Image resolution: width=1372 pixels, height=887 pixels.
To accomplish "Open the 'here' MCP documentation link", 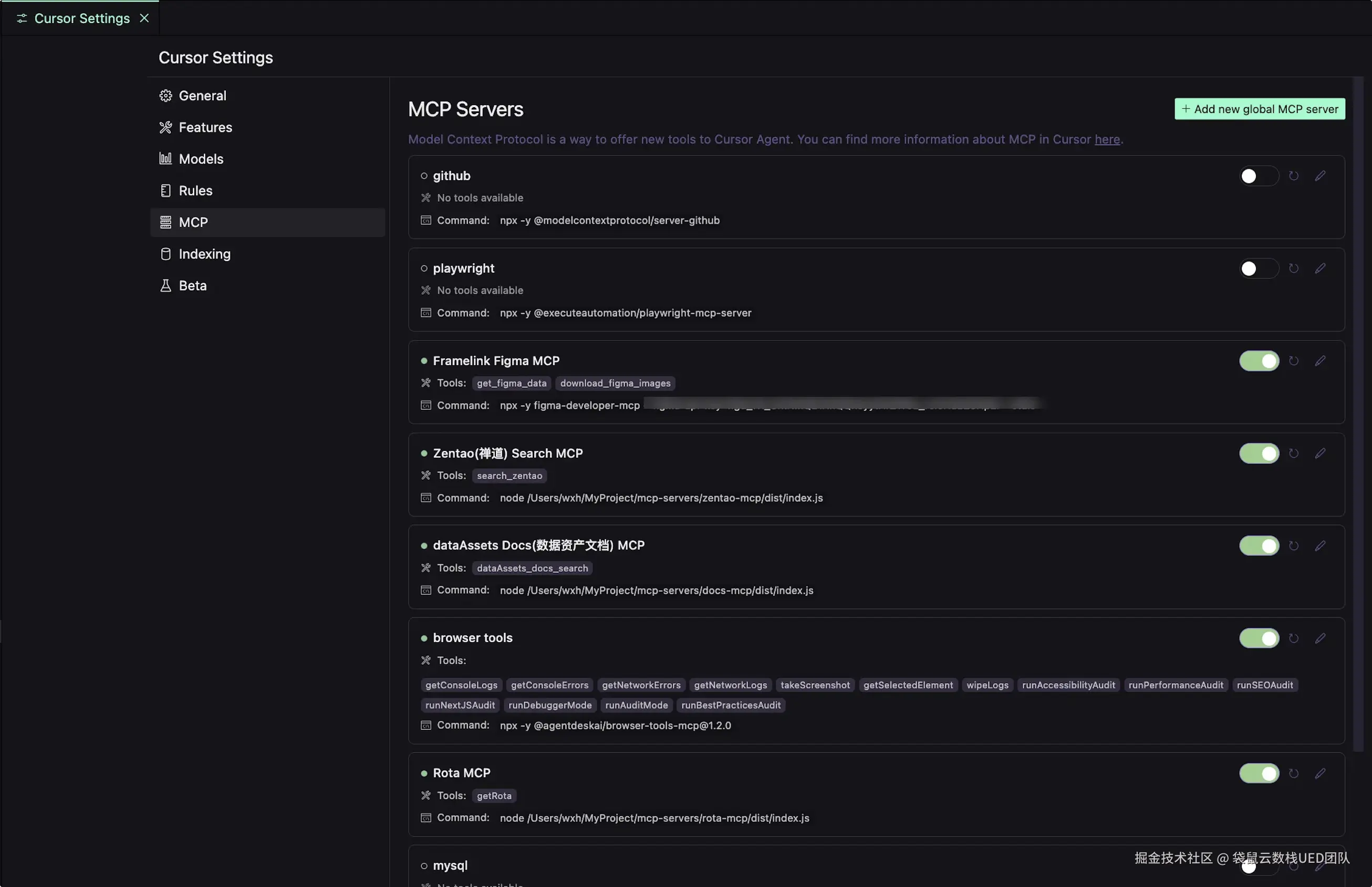I will 1107,139.
